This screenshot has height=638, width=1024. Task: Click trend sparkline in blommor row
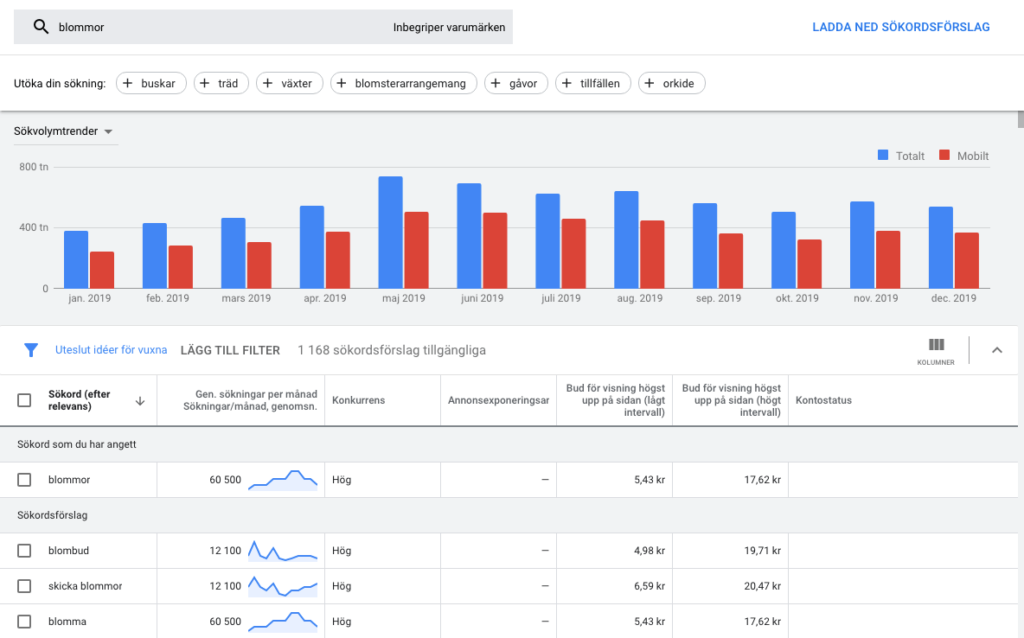(283, 480)
